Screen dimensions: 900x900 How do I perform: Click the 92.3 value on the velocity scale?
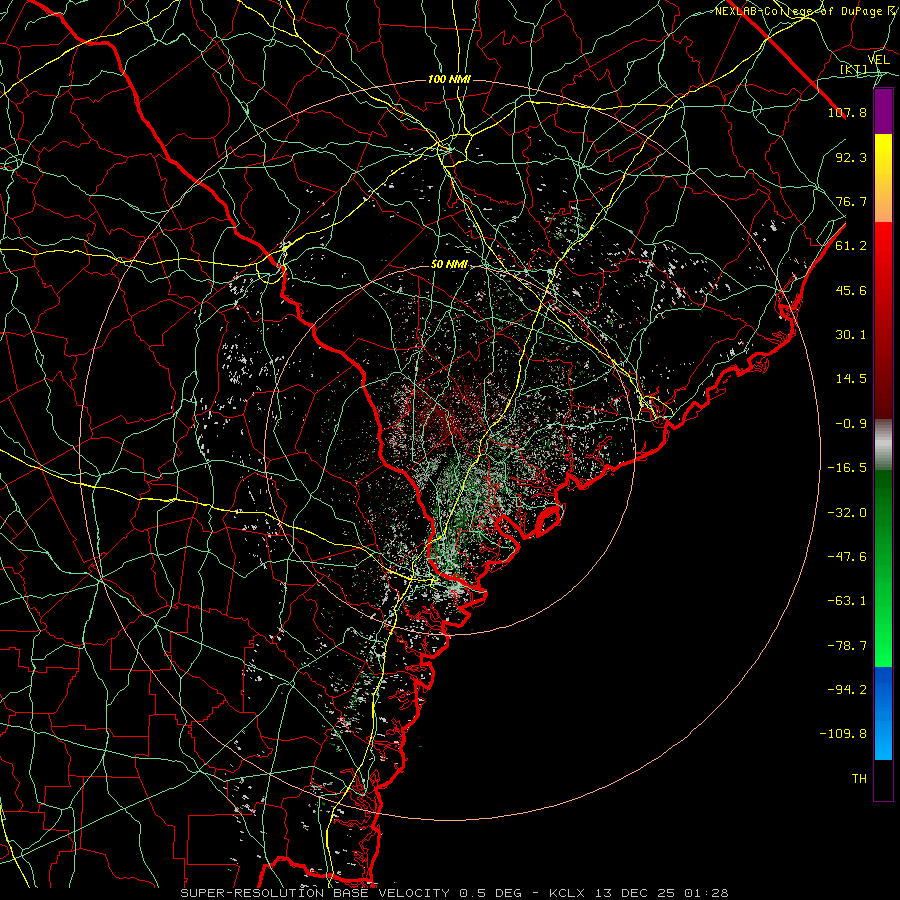(851, 157)
